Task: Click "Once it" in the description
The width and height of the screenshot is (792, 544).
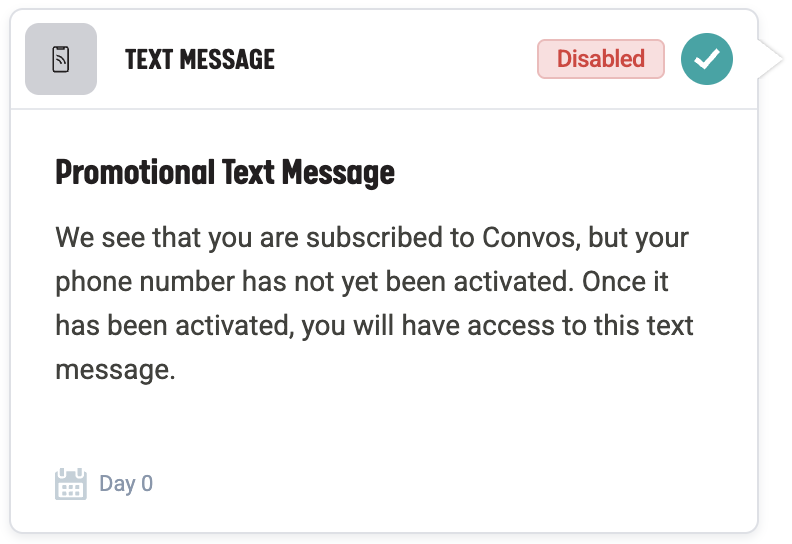Action: (x=633, y=283)
